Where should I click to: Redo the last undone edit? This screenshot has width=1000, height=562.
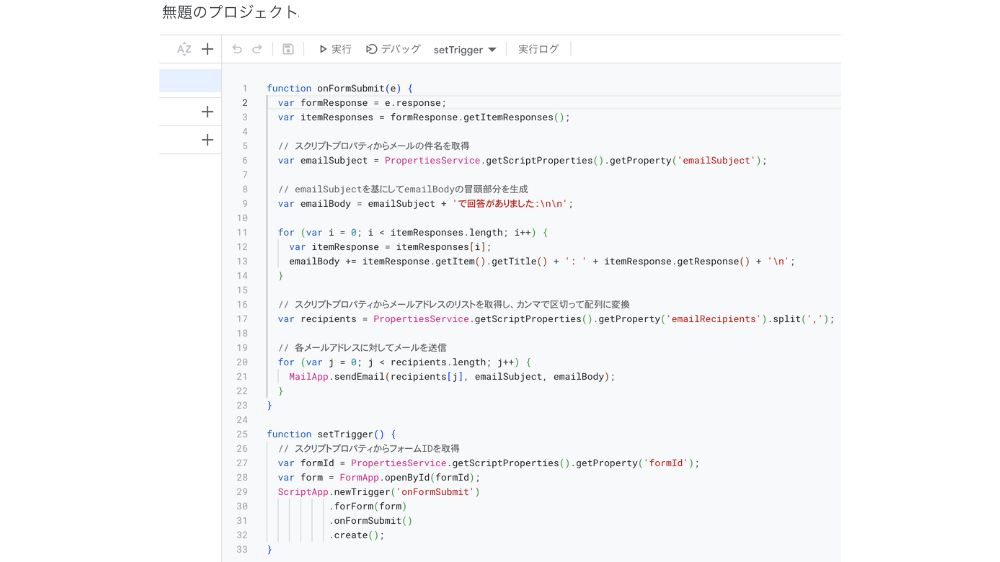click(x=258, y=49)
